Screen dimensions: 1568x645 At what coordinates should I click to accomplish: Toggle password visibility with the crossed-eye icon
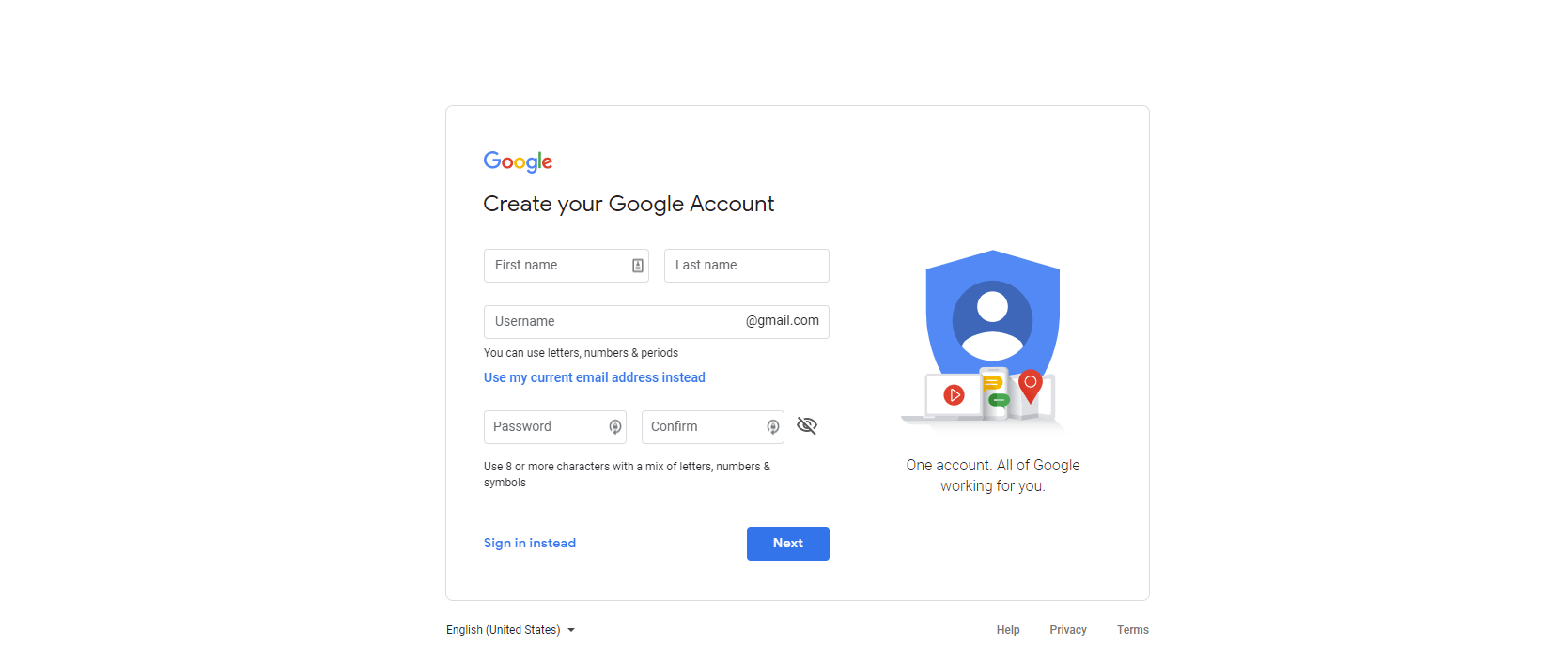pos(807,426)
